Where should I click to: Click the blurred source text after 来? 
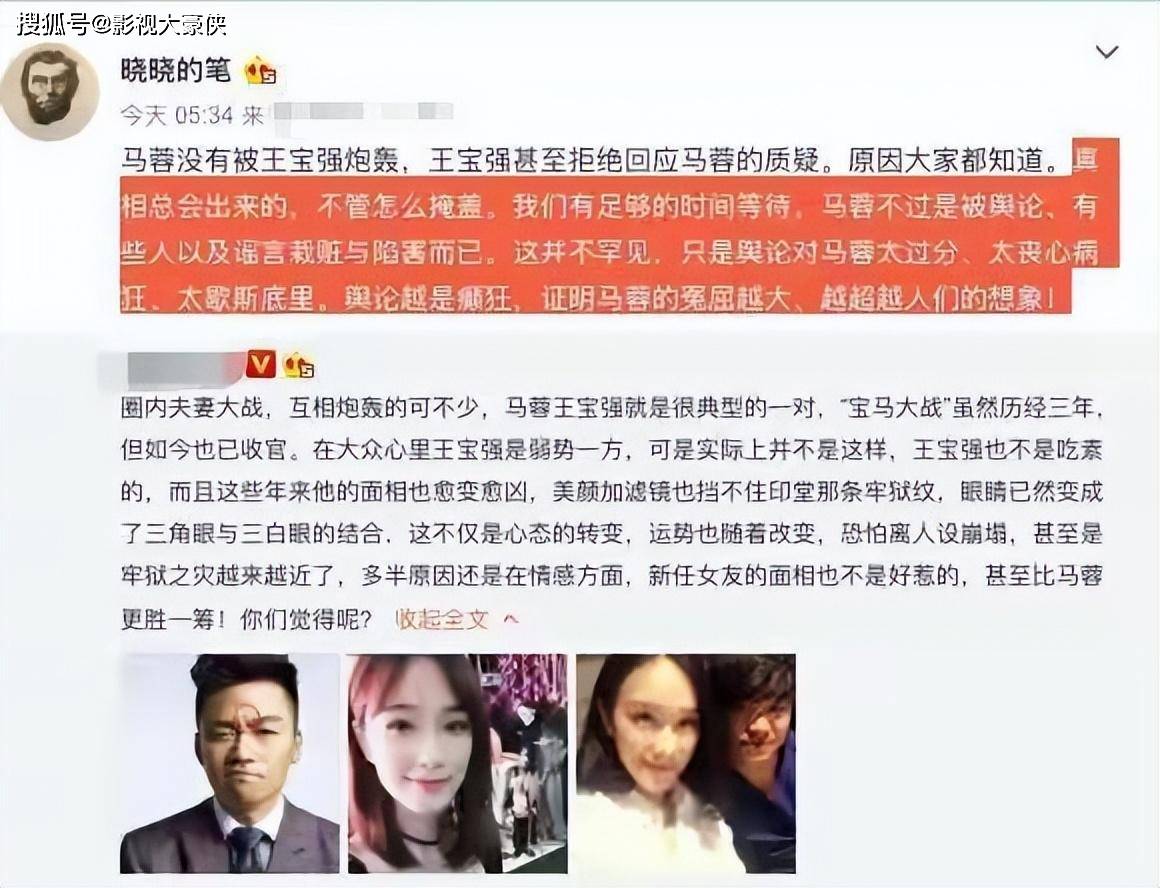pyautogui.click(x=362, y=112)
